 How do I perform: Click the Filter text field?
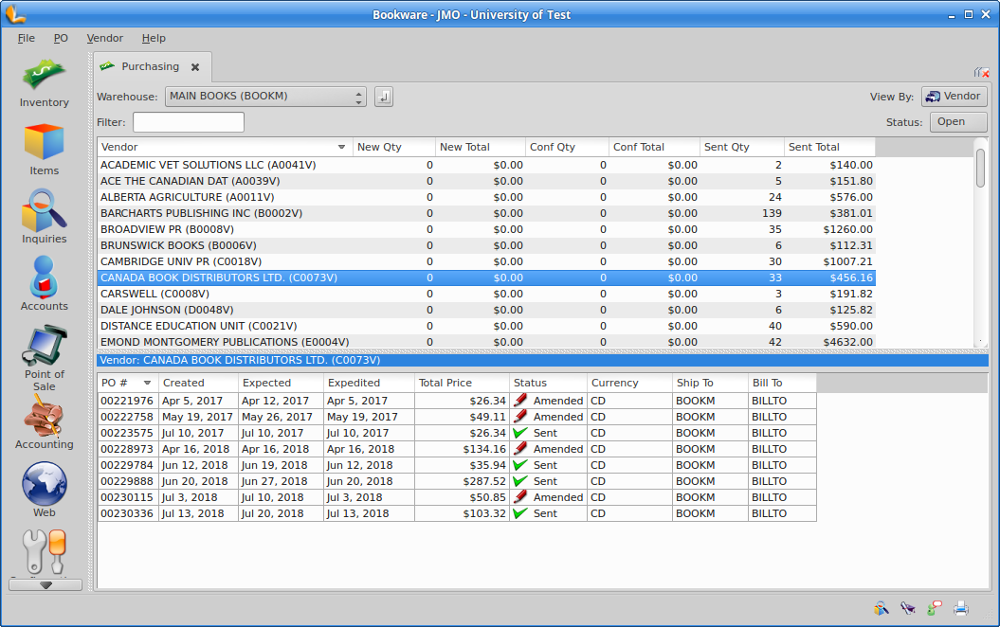coord(188,122)
